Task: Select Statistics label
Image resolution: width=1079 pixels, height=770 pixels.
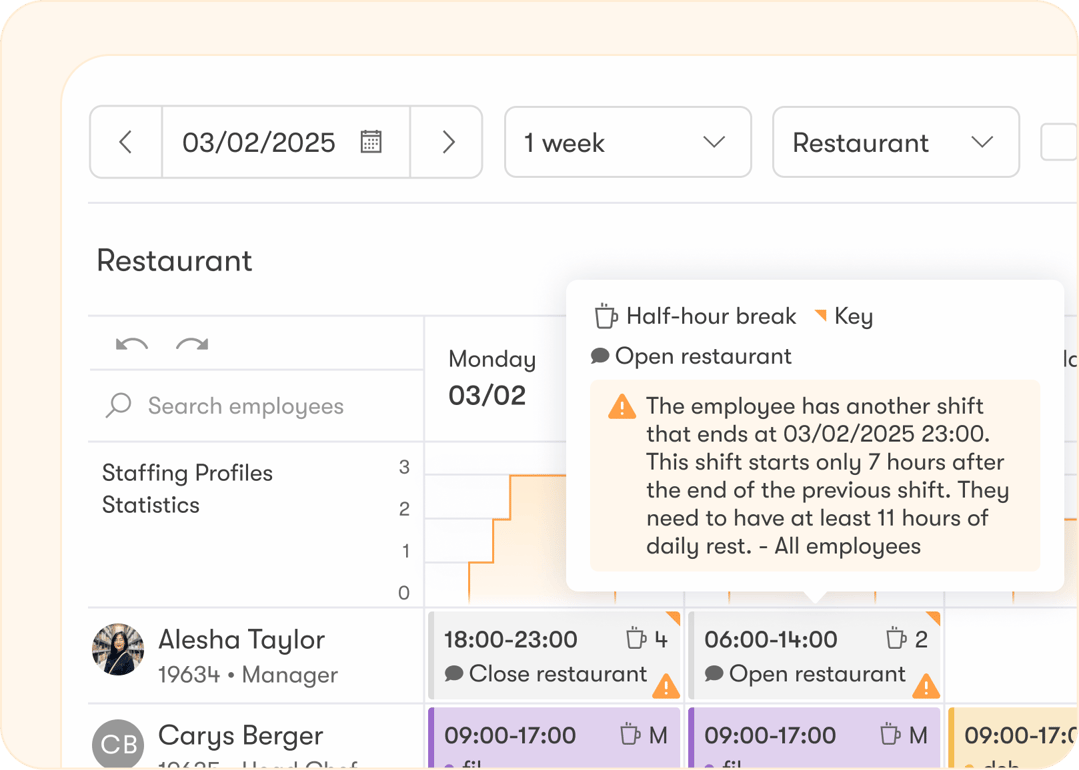Action: (151, 505)
